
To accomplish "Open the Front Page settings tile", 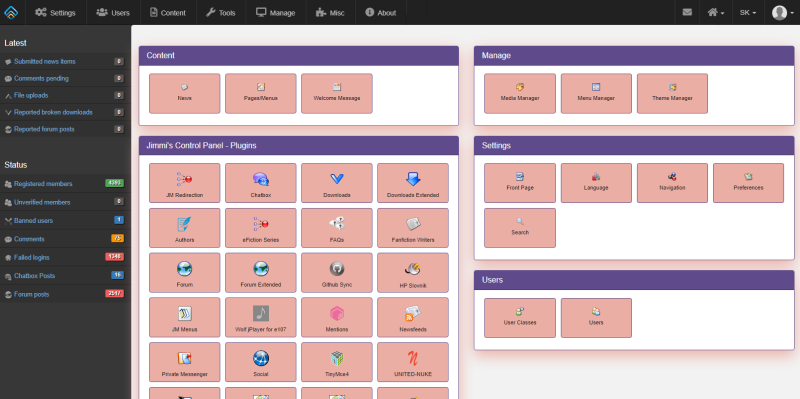I will (520, 183).
